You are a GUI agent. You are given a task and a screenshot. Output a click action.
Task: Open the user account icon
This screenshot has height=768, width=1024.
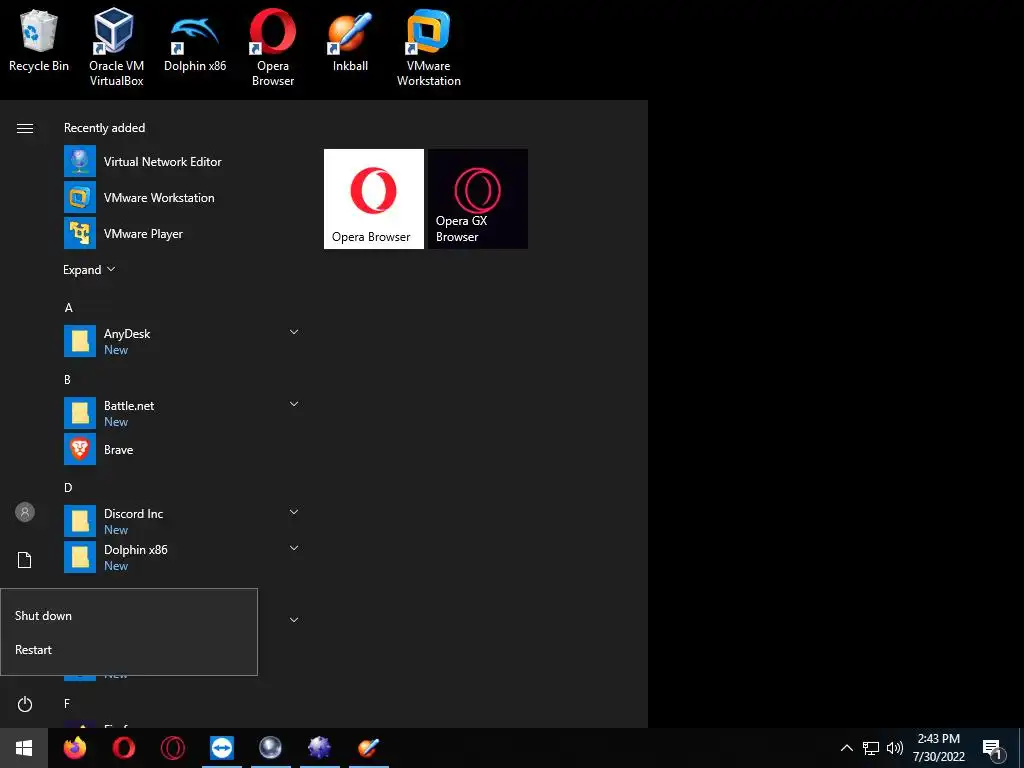(25, 512)
